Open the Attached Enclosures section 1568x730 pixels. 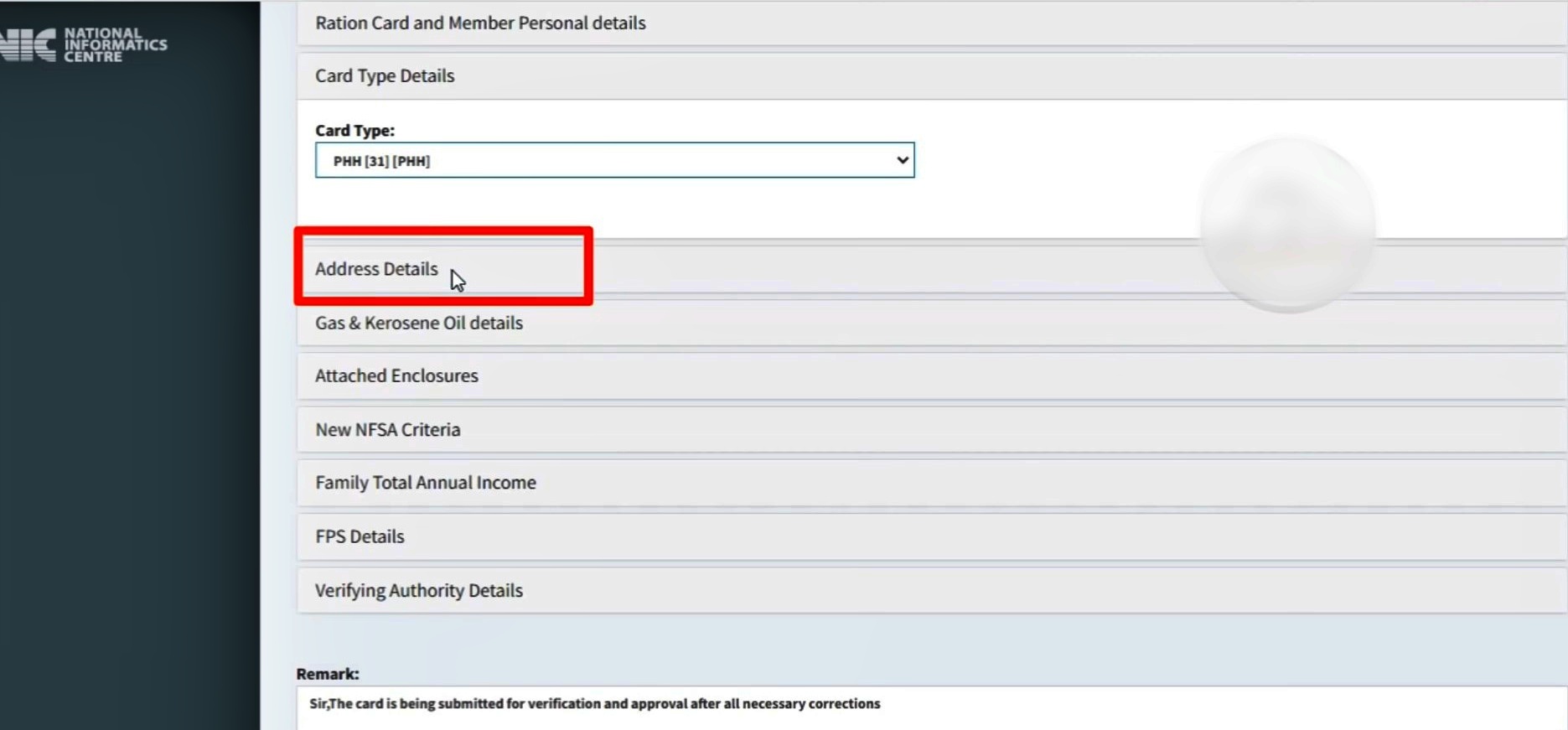pos(932,376)
